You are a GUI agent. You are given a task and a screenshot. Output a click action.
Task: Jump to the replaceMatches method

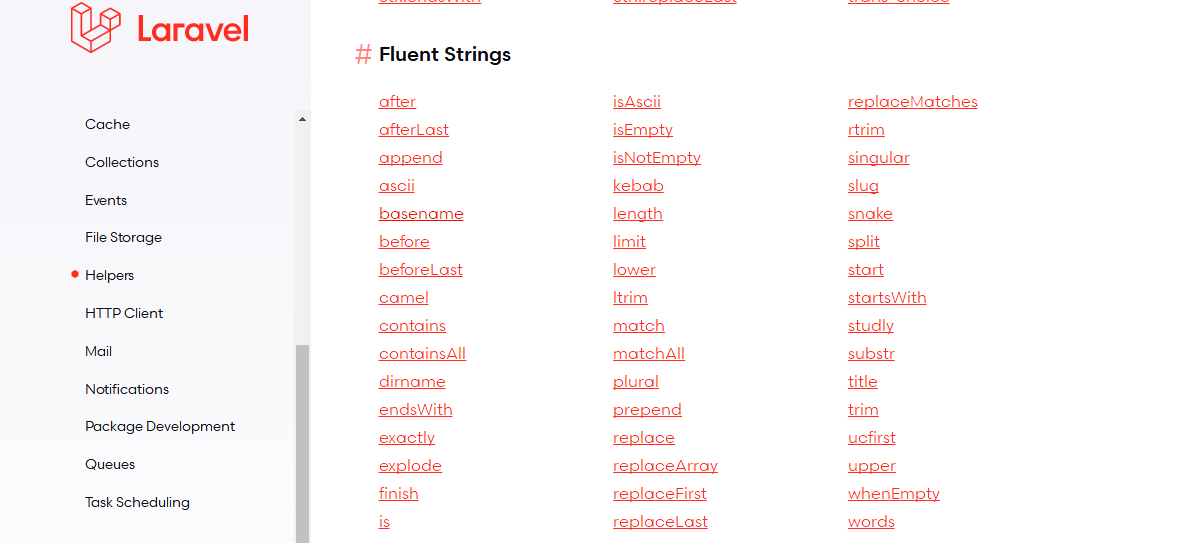pos(912,102)
